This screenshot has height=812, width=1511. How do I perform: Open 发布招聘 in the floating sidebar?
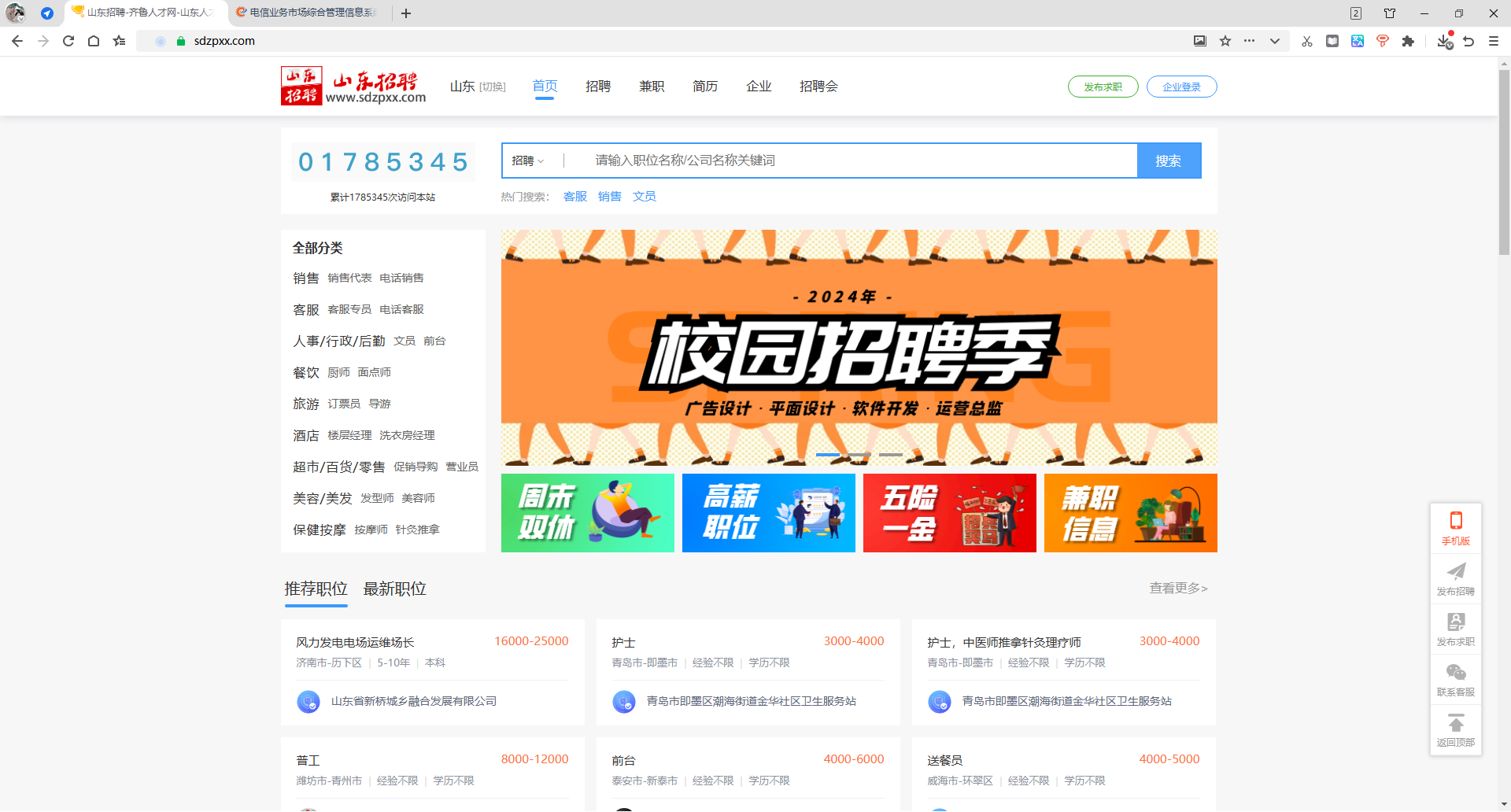point(1456,572)
